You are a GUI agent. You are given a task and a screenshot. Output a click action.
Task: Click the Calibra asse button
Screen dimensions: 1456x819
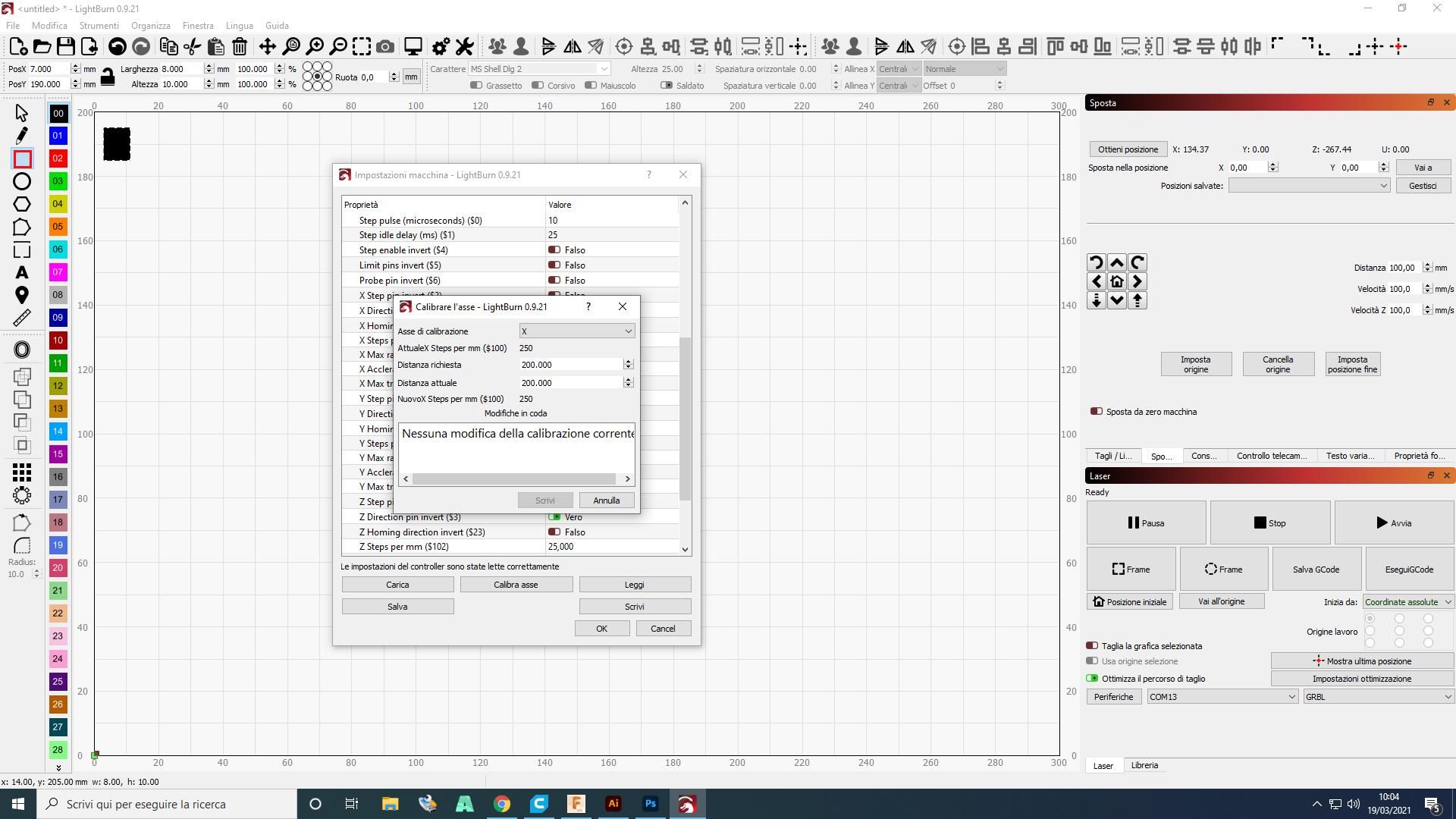516,584
